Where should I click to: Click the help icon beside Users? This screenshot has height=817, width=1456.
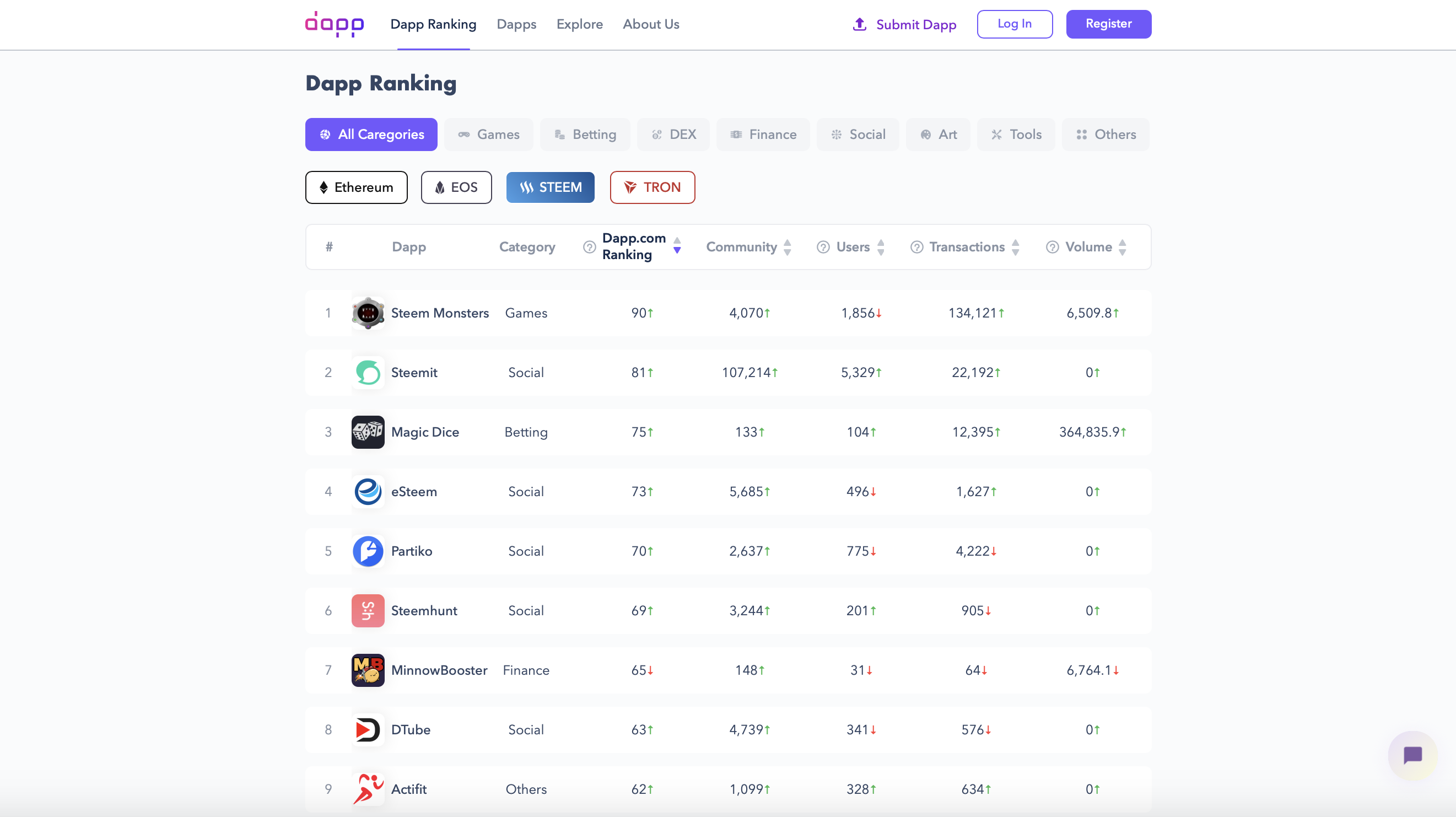(x=823, y=247)
